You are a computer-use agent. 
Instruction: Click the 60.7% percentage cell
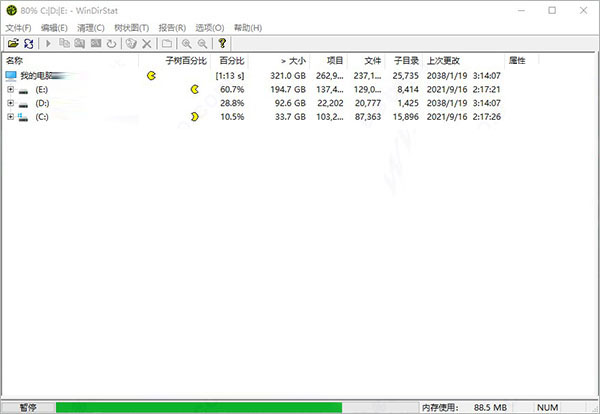tap(232, 90)
